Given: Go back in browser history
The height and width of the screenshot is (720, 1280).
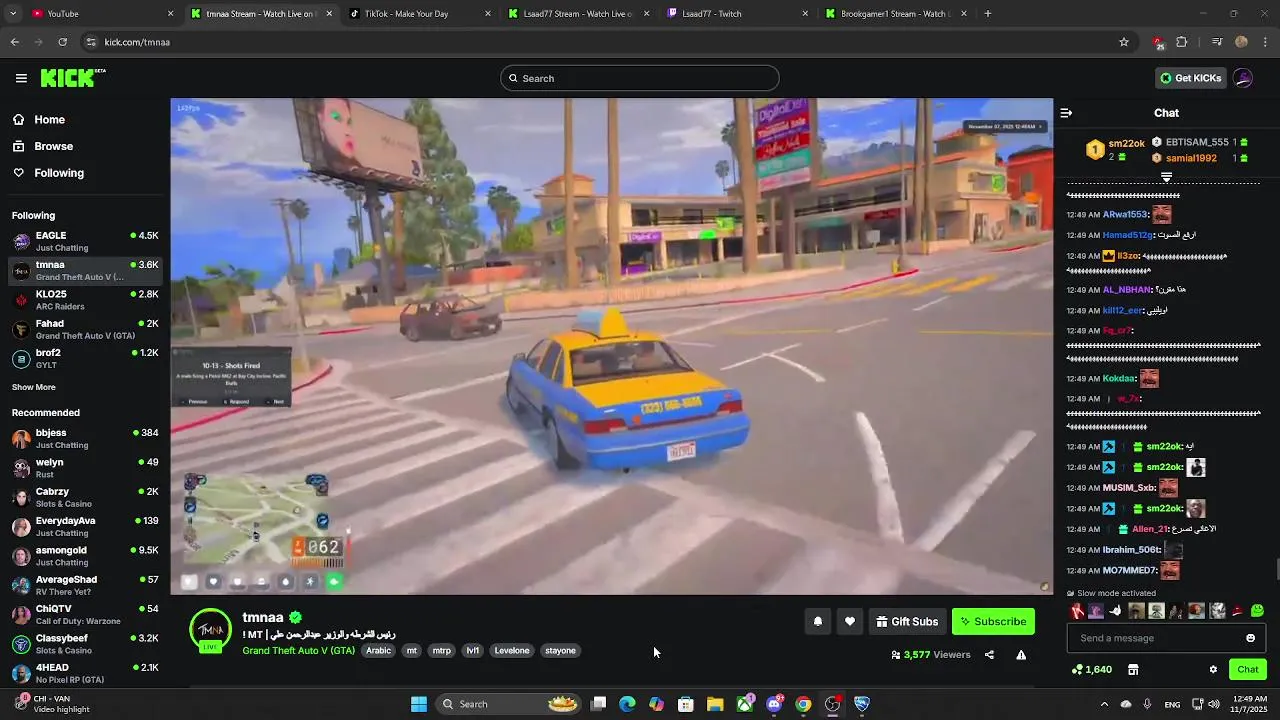Looking at the screenshot, I should click(14, 42).
